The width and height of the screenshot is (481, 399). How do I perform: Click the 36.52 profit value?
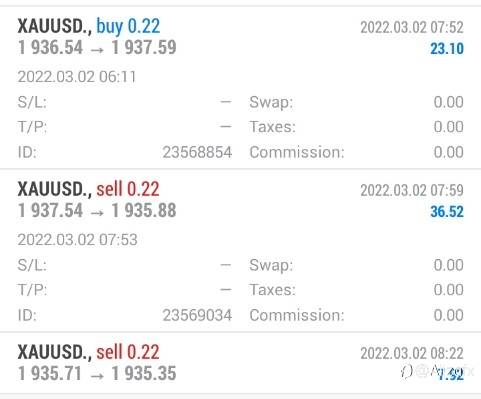click(x=447, y=212)
